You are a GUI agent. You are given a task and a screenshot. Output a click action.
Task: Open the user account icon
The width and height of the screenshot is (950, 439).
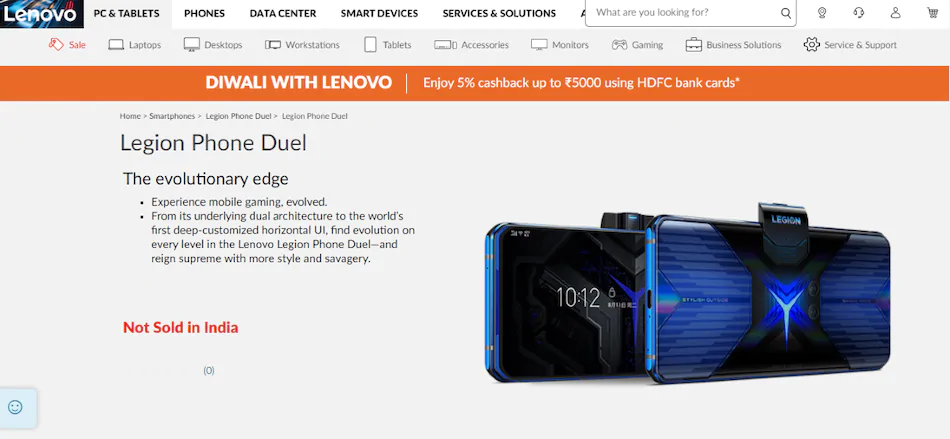[x=895, y=13]
